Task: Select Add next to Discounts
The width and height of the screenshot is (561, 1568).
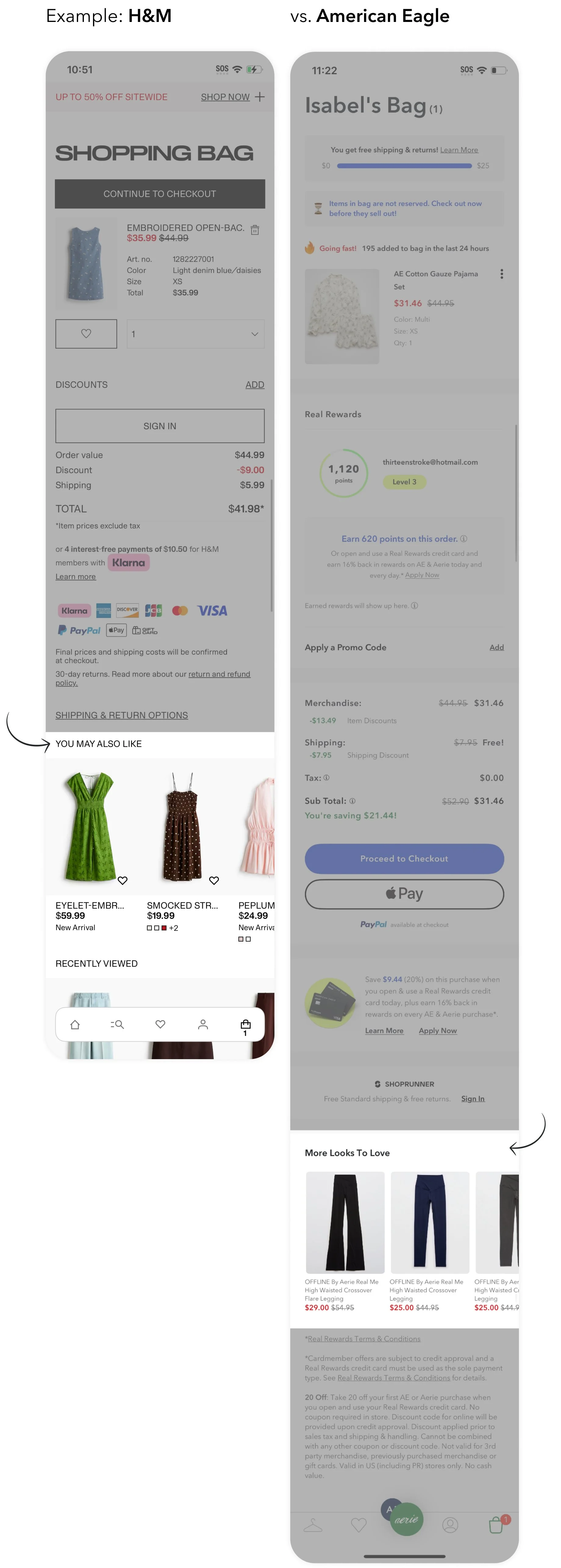Action: pyautogui.click(x=255, y=385)
